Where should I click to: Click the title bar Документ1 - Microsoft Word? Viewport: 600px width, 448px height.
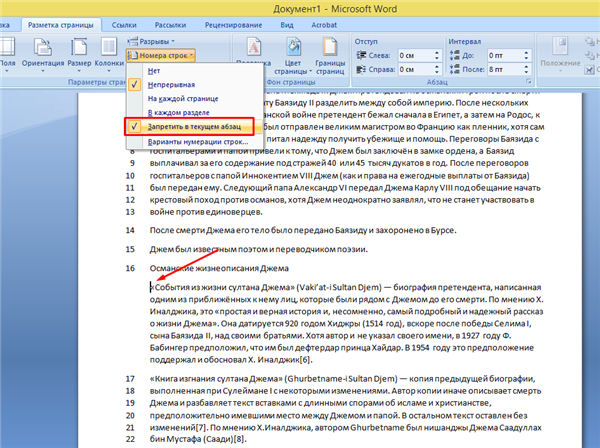335,9
